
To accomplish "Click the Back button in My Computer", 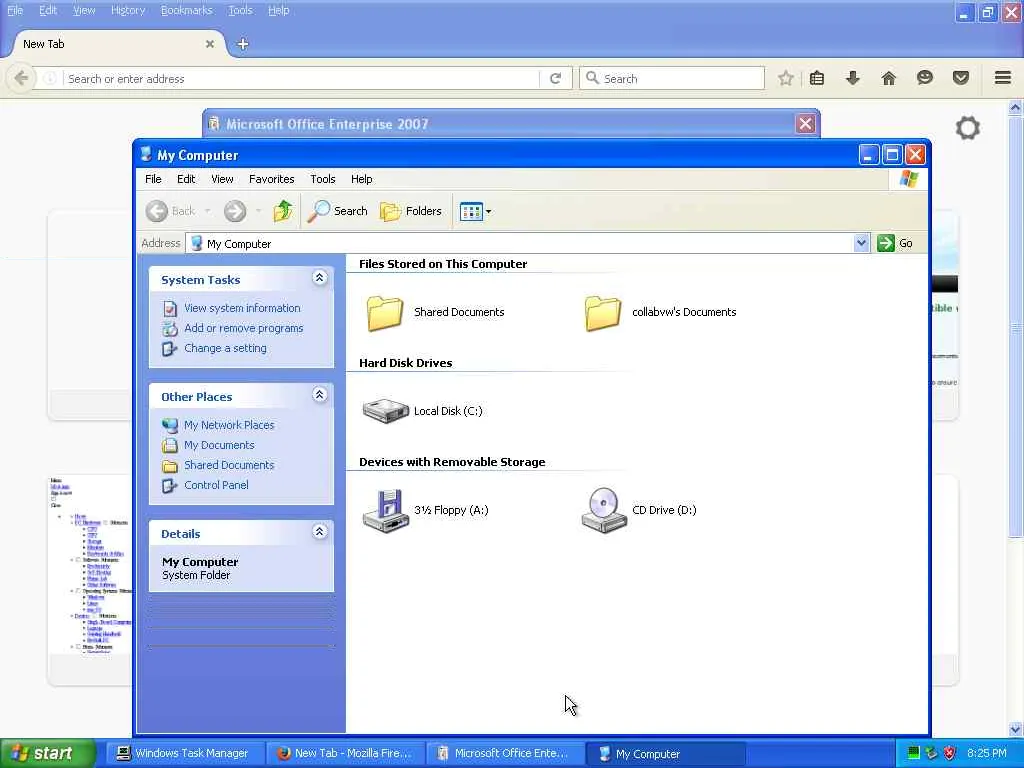I will 170,211.
